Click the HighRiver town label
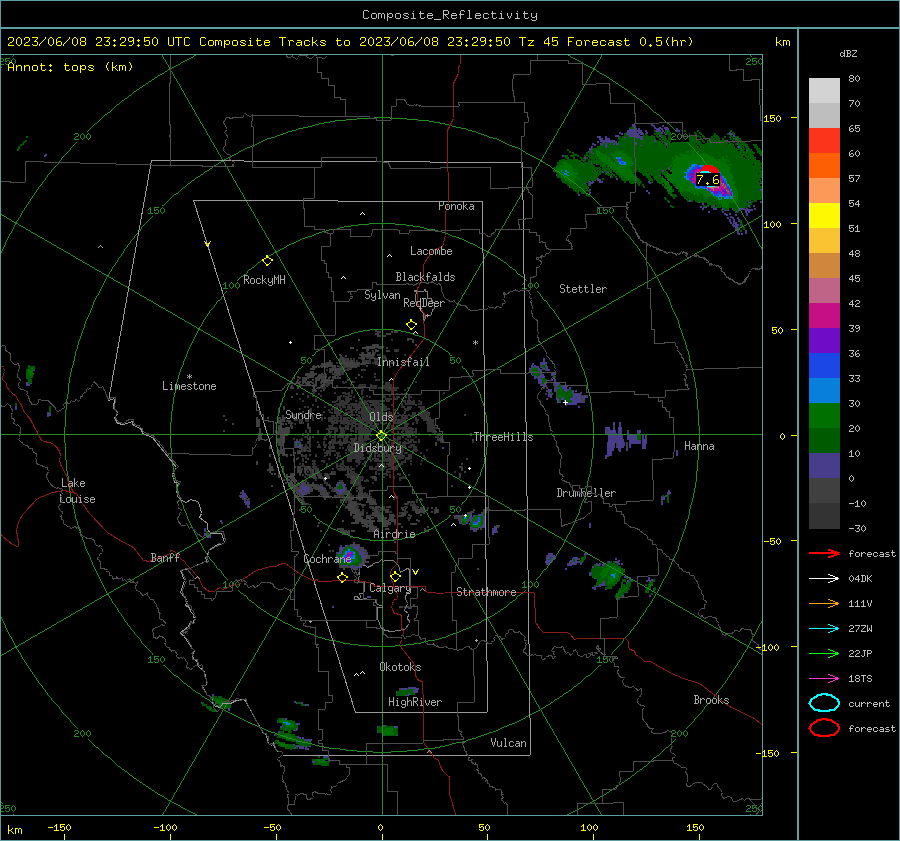The height and width of the screenshot is (841, 900). 414,702
